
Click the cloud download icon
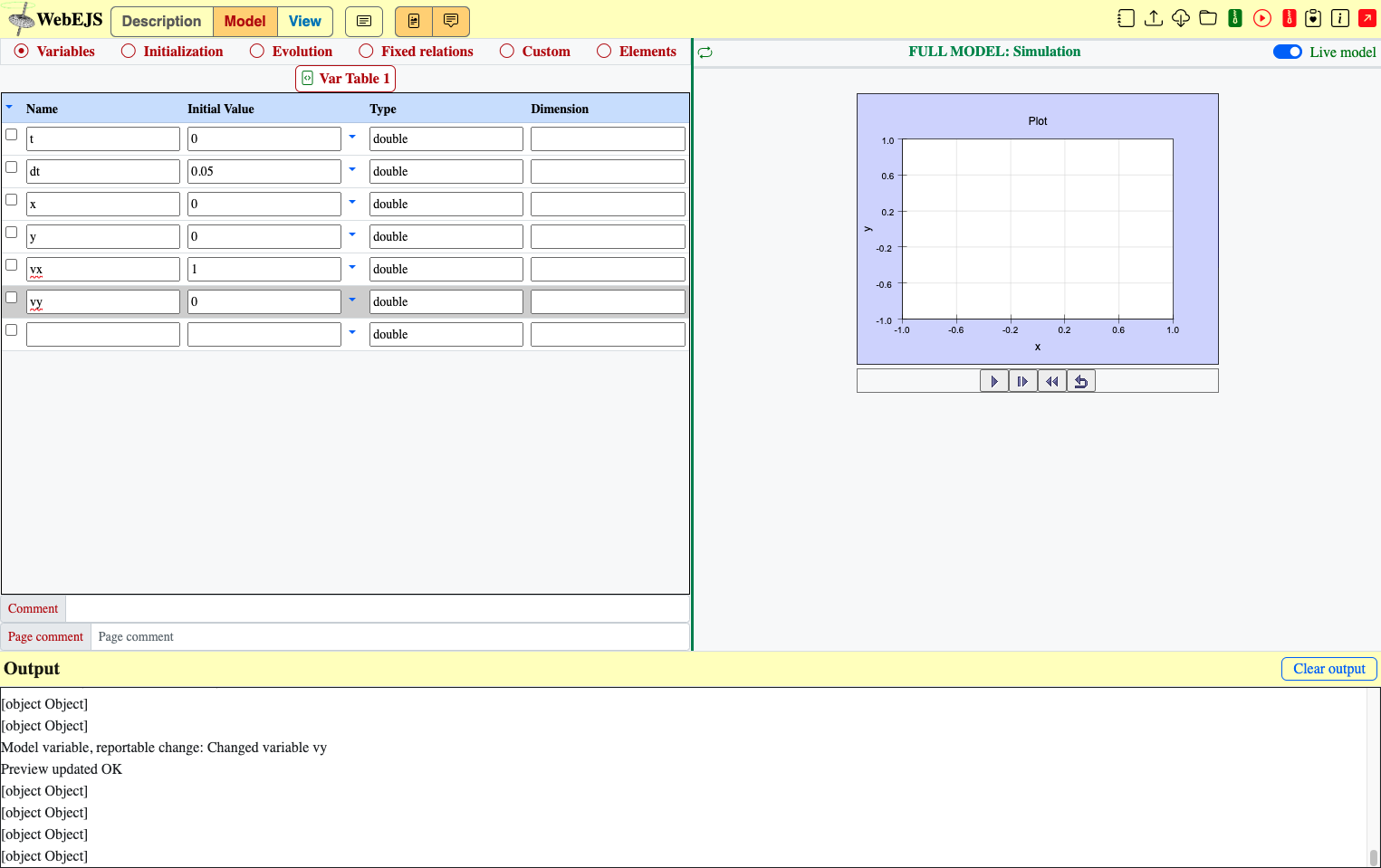[x=1181, y=18]
